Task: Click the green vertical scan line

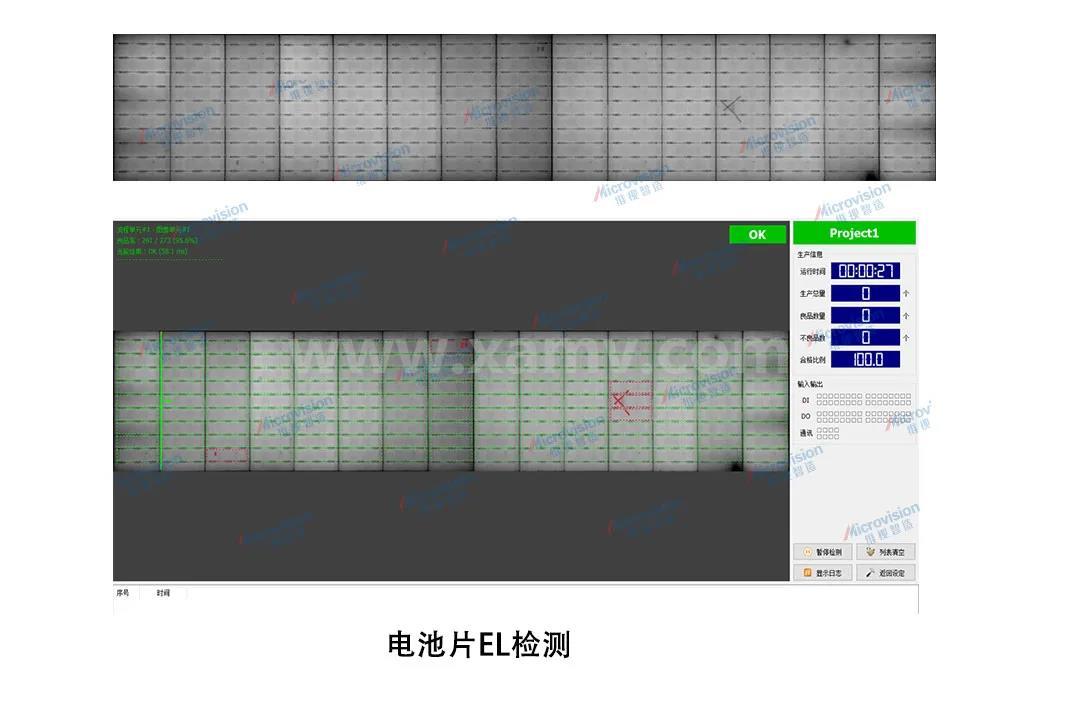Action: [161, 401]
